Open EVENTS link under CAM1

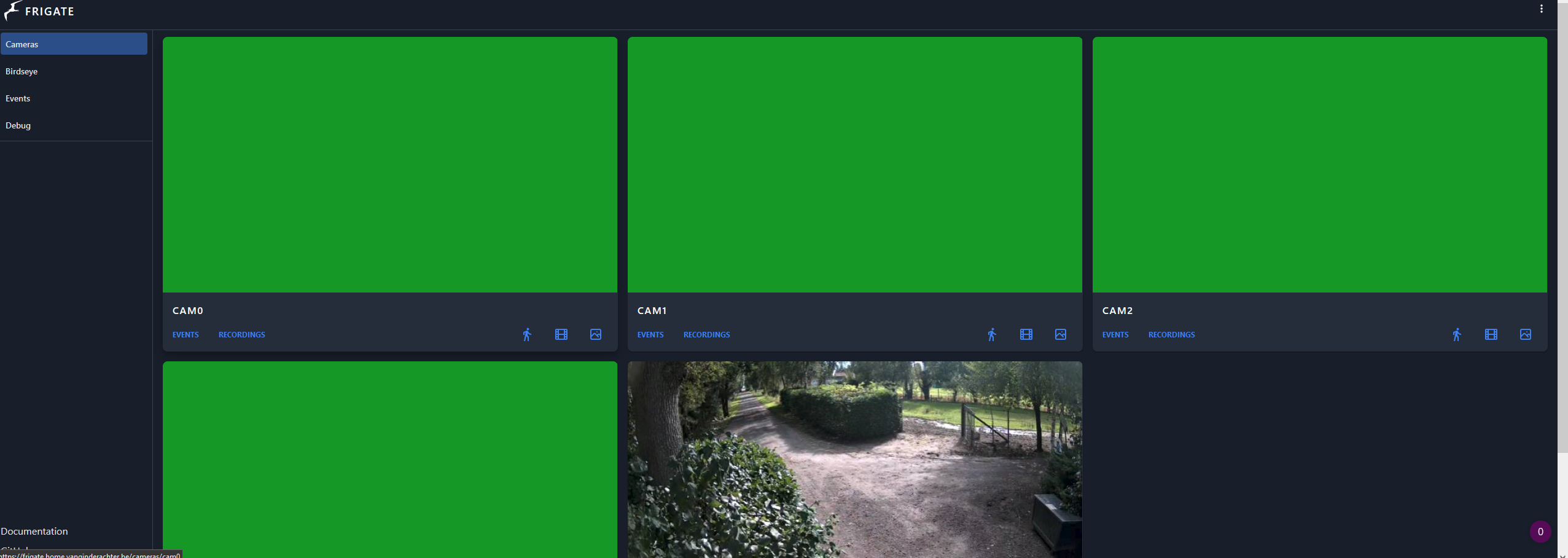click(650, 335)
